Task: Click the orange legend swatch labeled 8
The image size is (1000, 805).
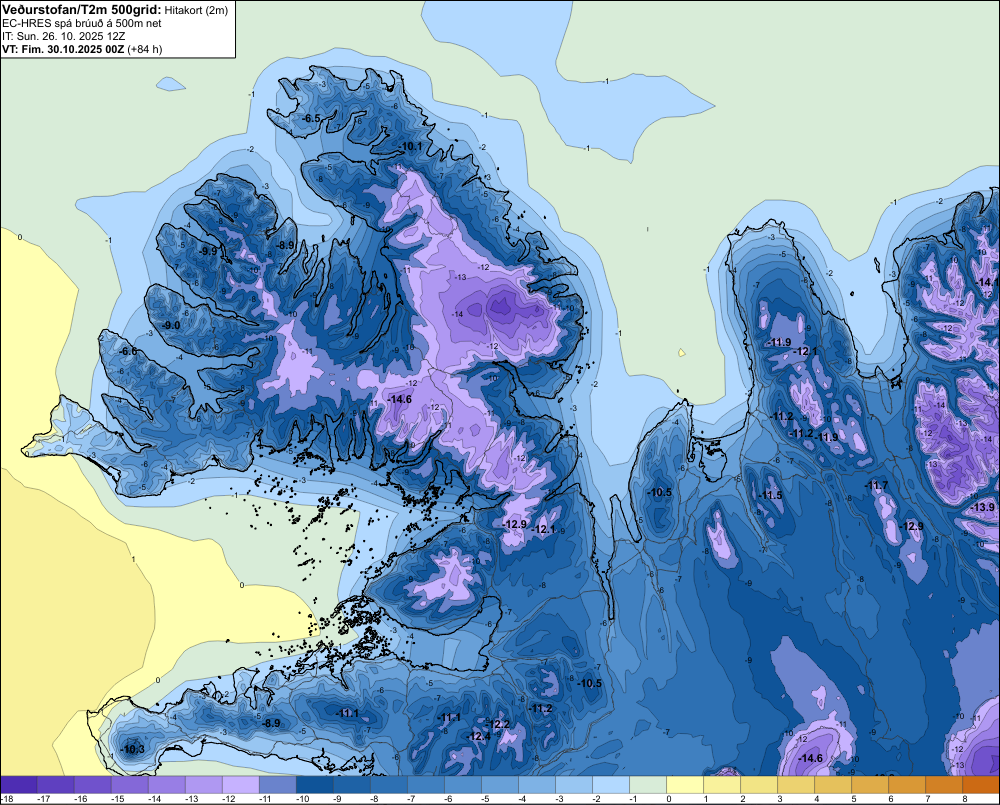Action: [x=981, y=785]
